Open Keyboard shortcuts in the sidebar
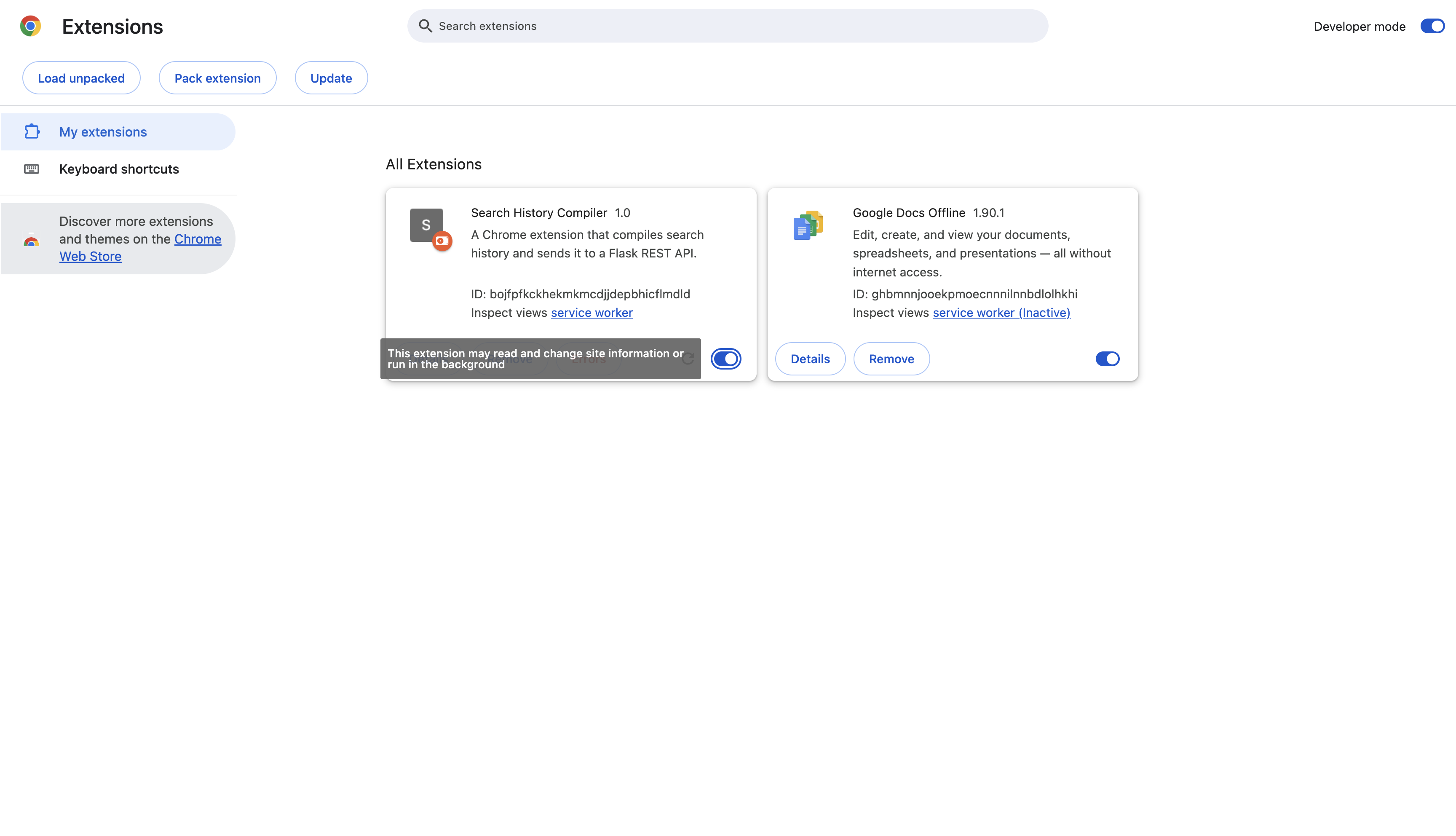This screenshot has height=836, width=1456. tap(119, 169)
